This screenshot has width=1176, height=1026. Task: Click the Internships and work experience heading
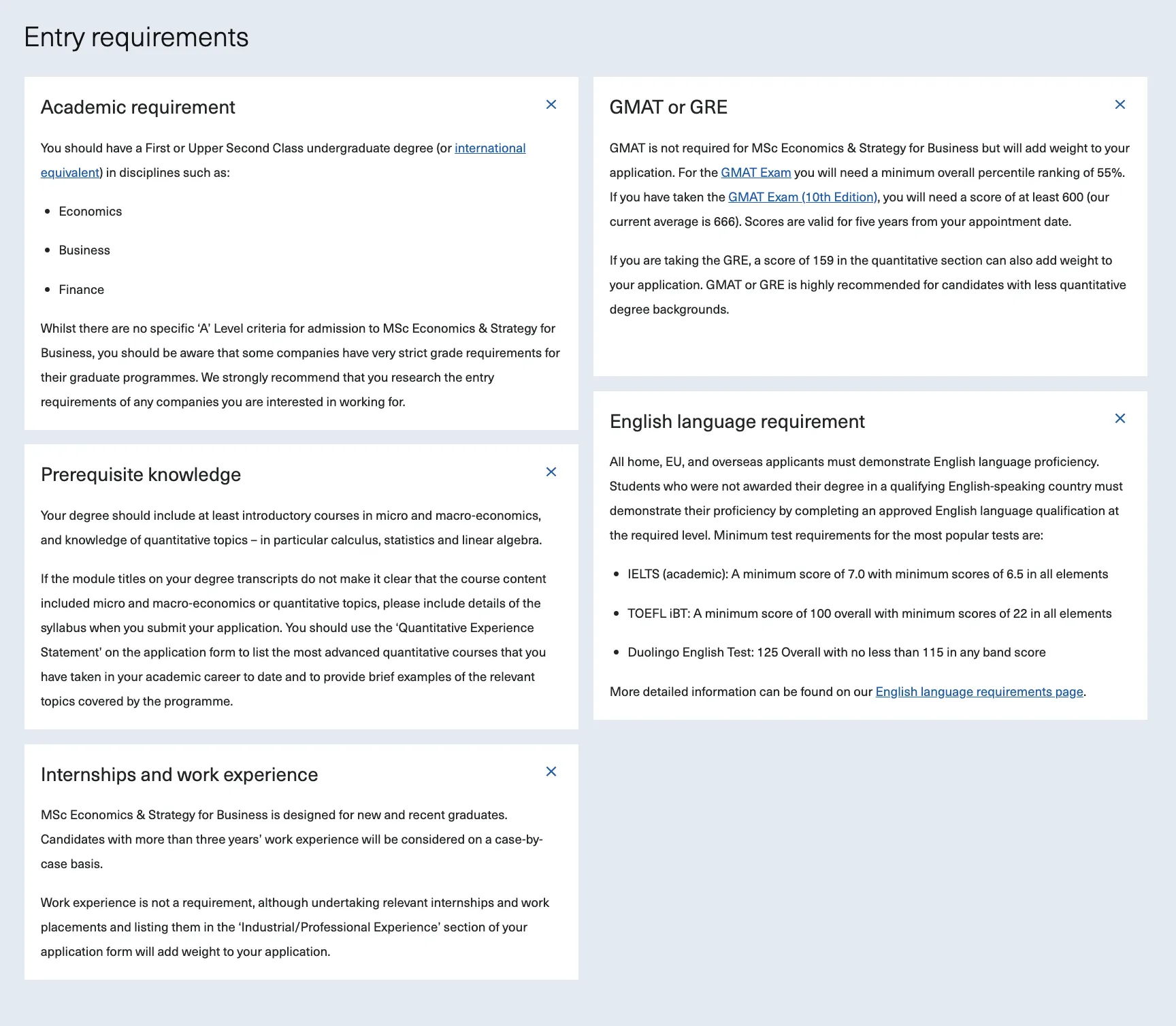click(x=179, y=775)
